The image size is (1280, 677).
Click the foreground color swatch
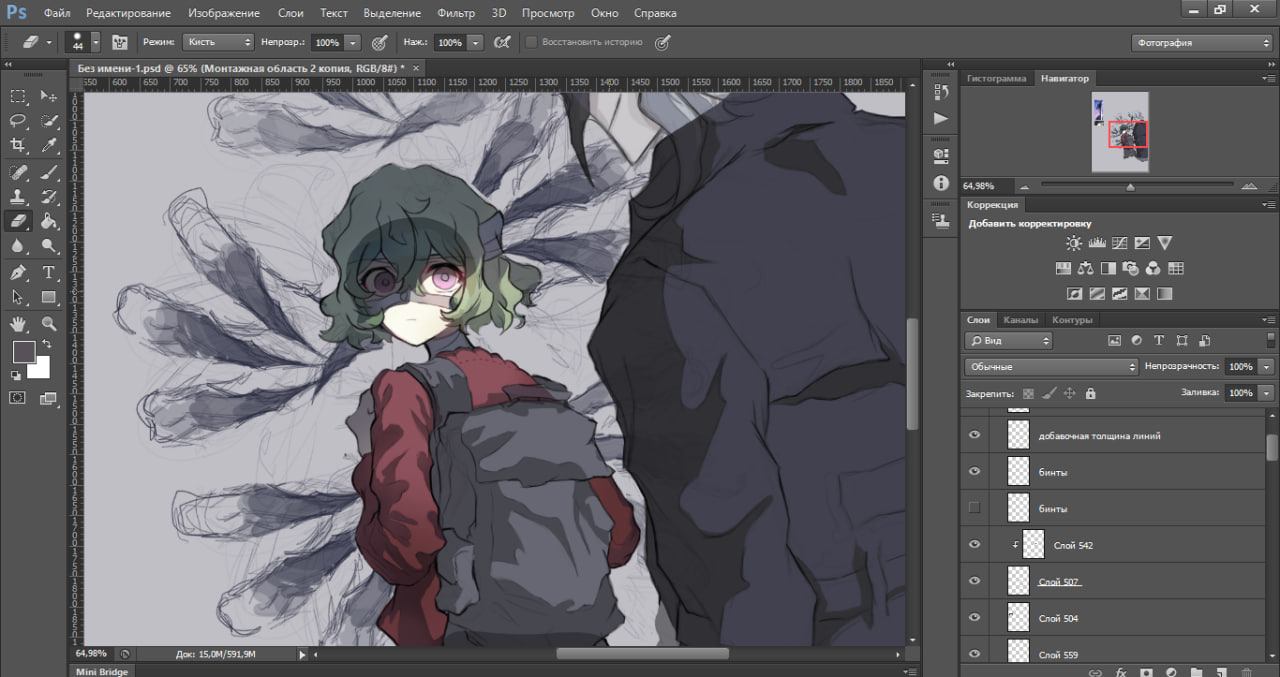23,351
